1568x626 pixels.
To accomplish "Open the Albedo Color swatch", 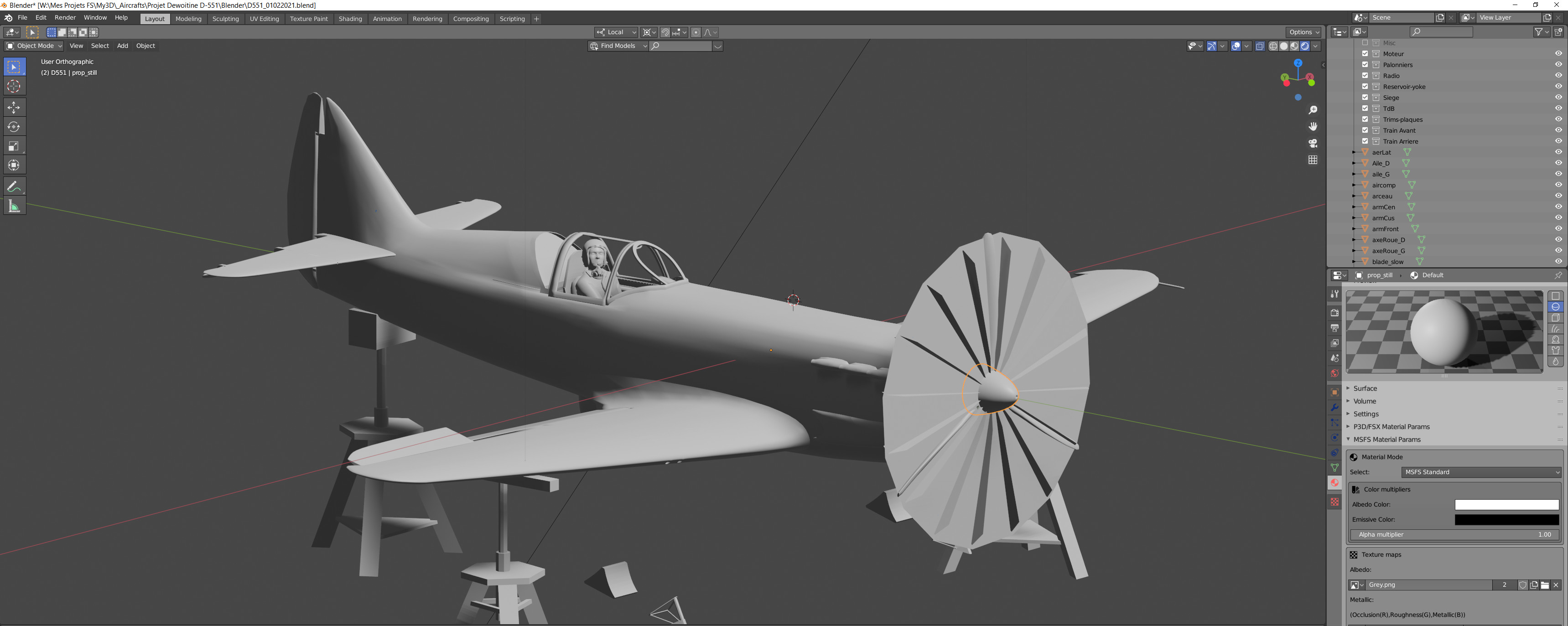I will pyautogui.click(x=1506, y=504).
